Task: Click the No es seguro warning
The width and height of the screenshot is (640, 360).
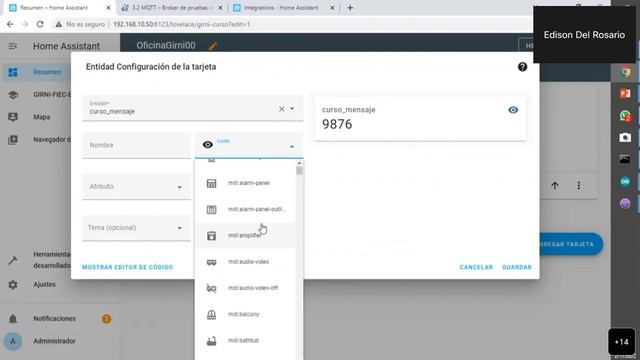Action: click(81, 24)
